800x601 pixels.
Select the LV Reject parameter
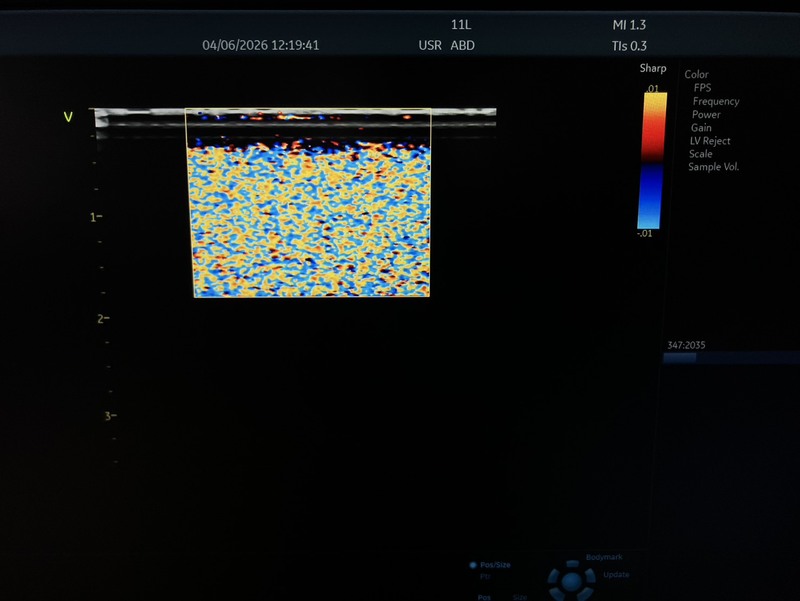click(709, 141)
